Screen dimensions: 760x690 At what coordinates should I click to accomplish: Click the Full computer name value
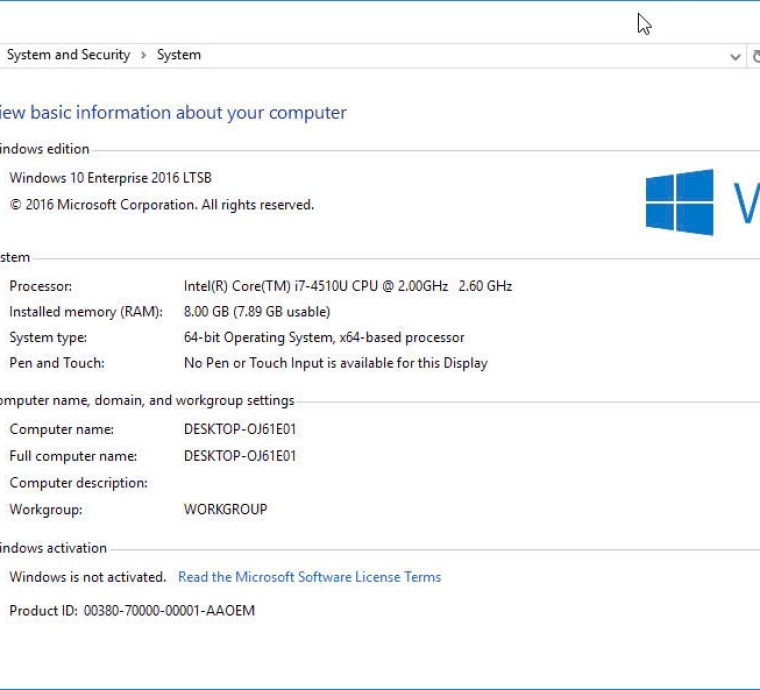[x=240, y=456]
